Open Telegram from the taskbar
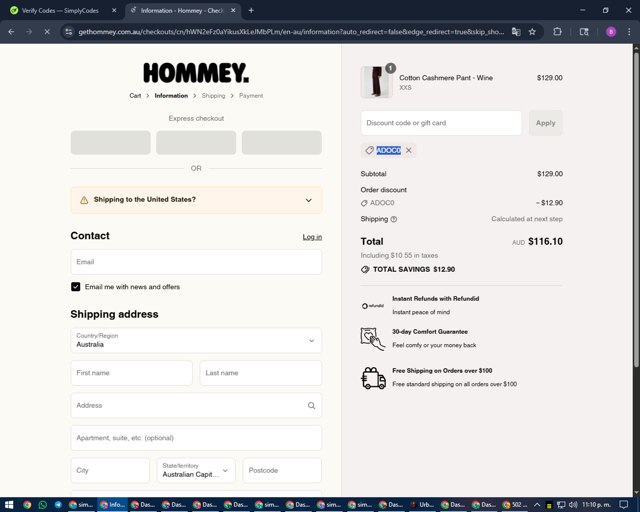640x512 pixels. 58,505
